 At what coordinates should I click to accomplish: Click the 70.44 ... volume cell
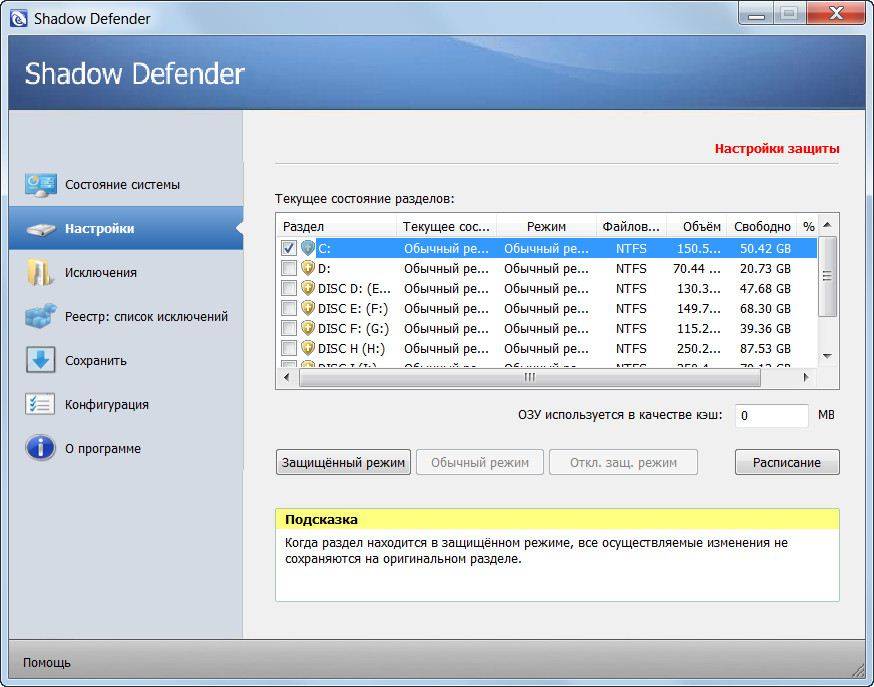(697, 269)
